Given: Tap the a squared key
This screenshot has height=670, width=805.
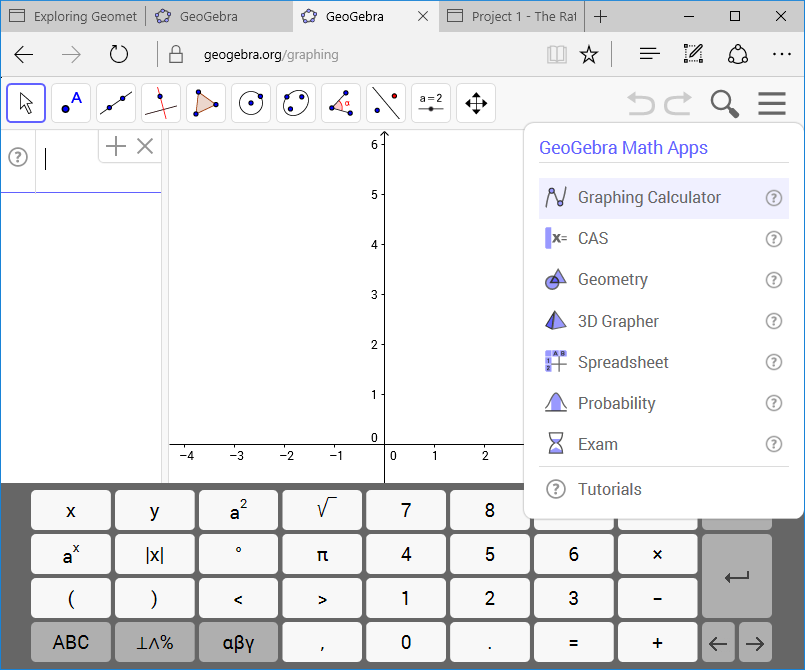Looking at the screenshot, I should 238,510.
